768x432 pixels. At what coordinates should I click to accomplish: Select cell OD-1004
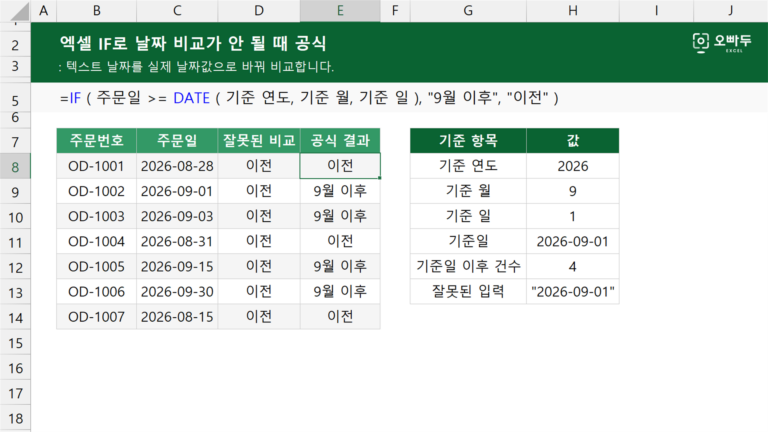pos(96,241)
